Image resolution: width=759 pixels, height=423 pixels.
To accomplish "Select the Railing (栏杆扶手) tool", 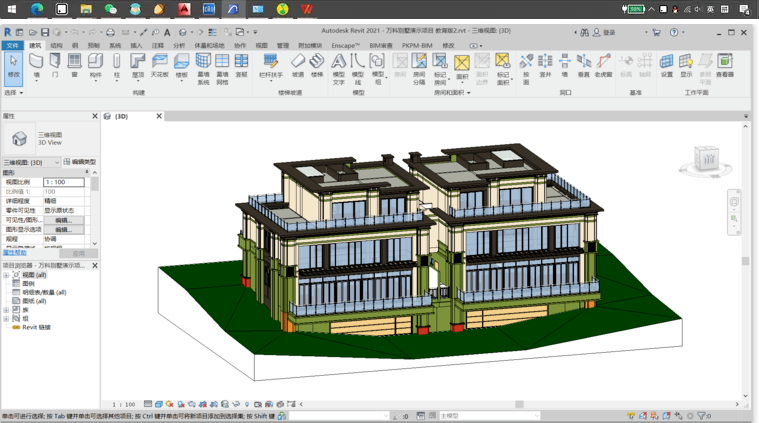I will pos(271,65).
